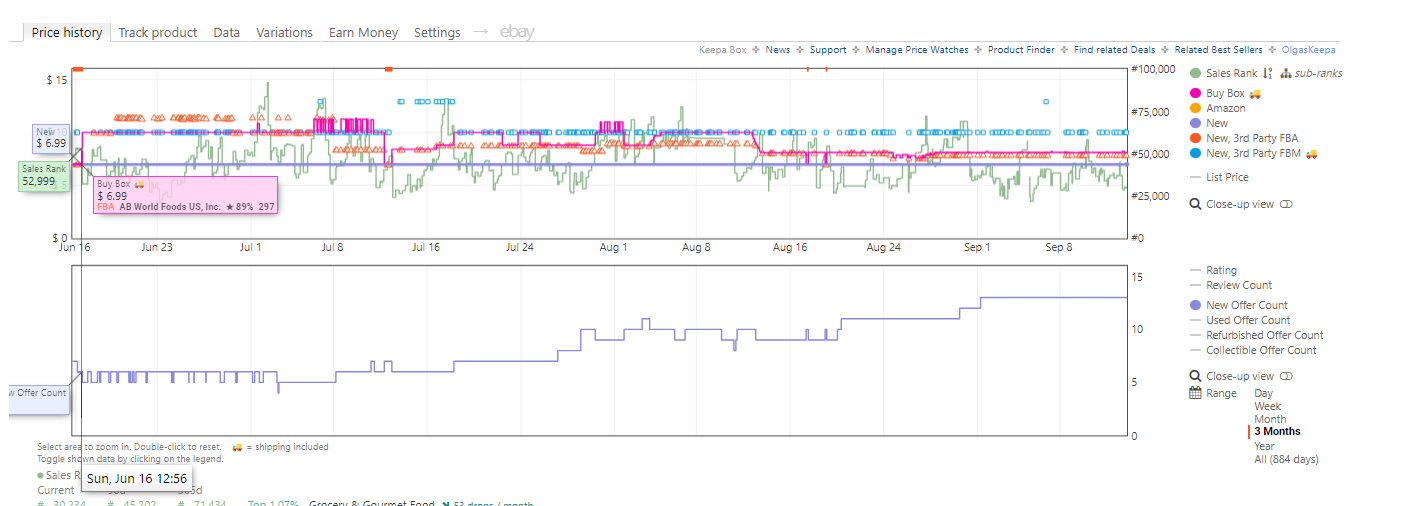Click the New $ 6.99 tooltip label
The height and width of the screenshot is (506, 1401).
click(50, 138)
